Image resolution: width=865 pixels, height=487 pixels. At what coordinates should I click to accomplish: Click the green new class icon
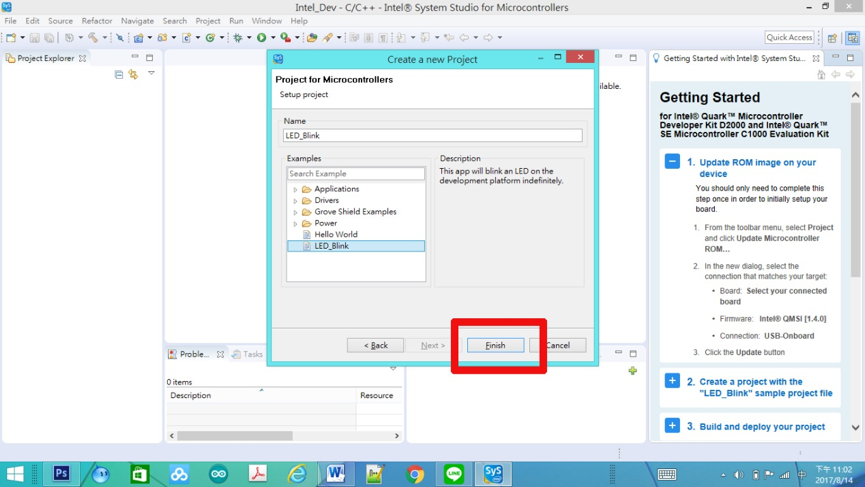210,38
